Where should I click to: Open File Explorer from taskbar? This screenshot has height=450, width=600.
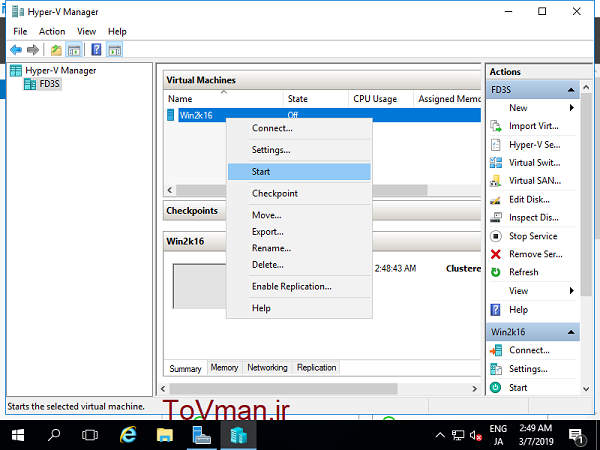click(165, 435)
